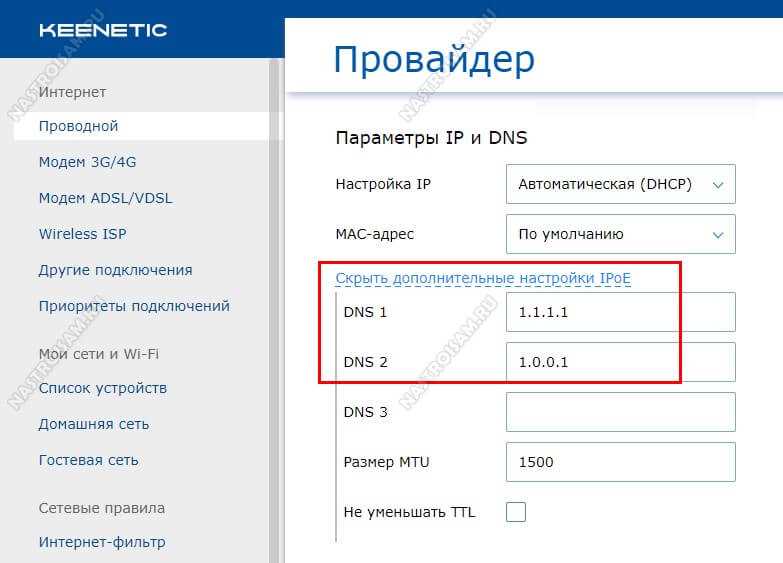Click Сетевые правила section header
The height and width of the screenshot is (563, 783).
coord(102,508)
